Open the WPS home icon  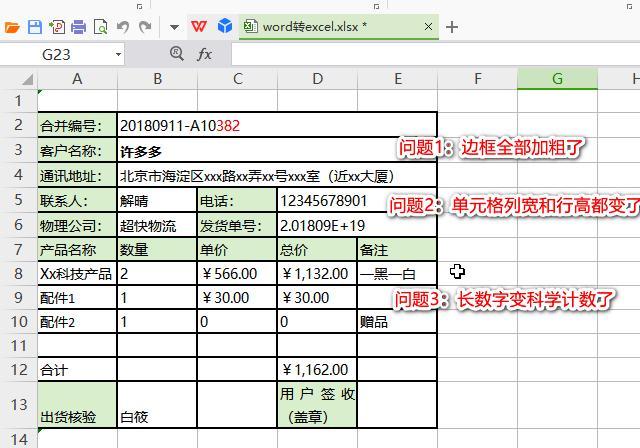[x=199, y=27]
